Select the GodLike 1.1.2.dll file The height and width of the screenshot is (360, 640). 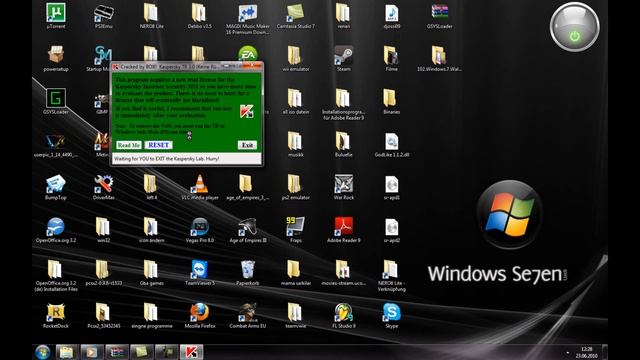391,144
